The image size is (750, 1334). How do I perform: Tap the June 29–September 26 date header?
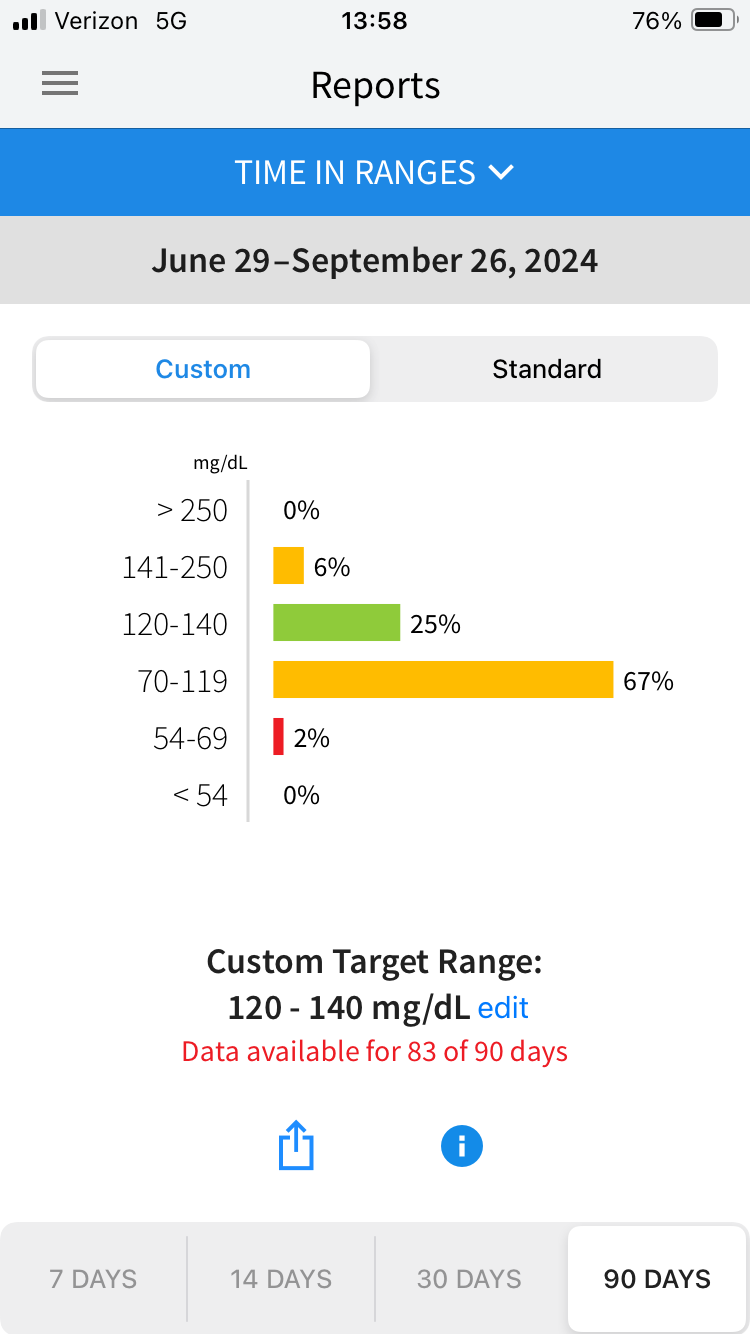(375, 261)
